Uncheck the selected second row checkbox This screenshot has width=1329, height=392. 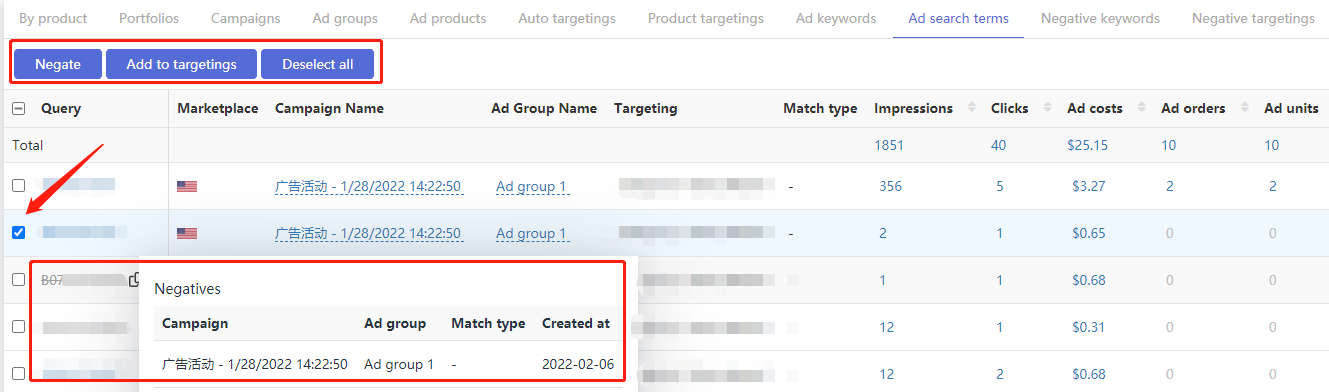[x=18, y=233]
